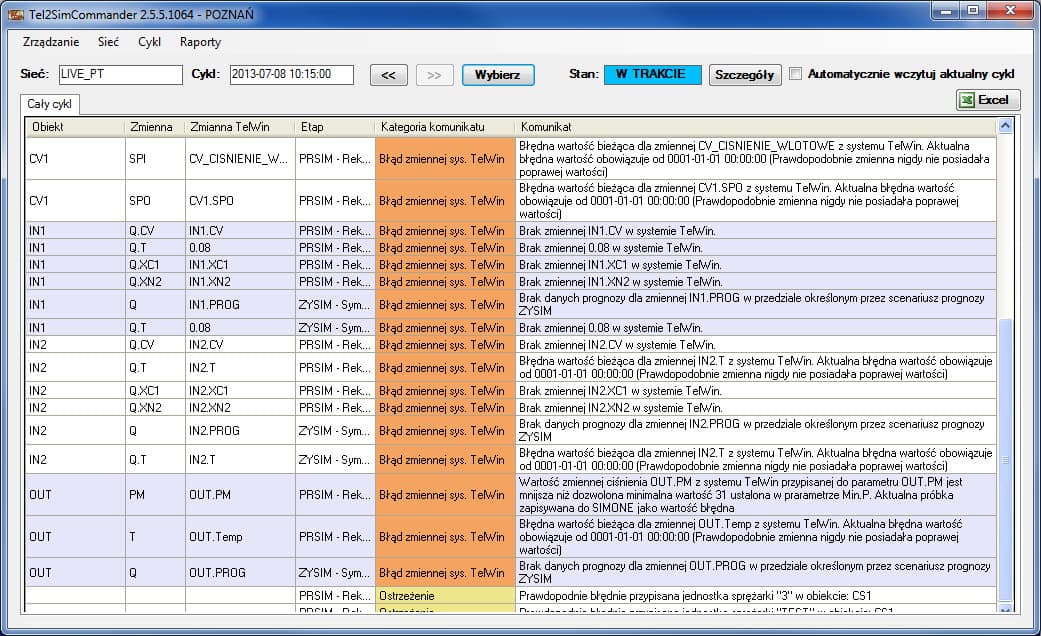
Task: Open the Zrządzanie menu
Action: pyautogui.click(x=50, y=42)
